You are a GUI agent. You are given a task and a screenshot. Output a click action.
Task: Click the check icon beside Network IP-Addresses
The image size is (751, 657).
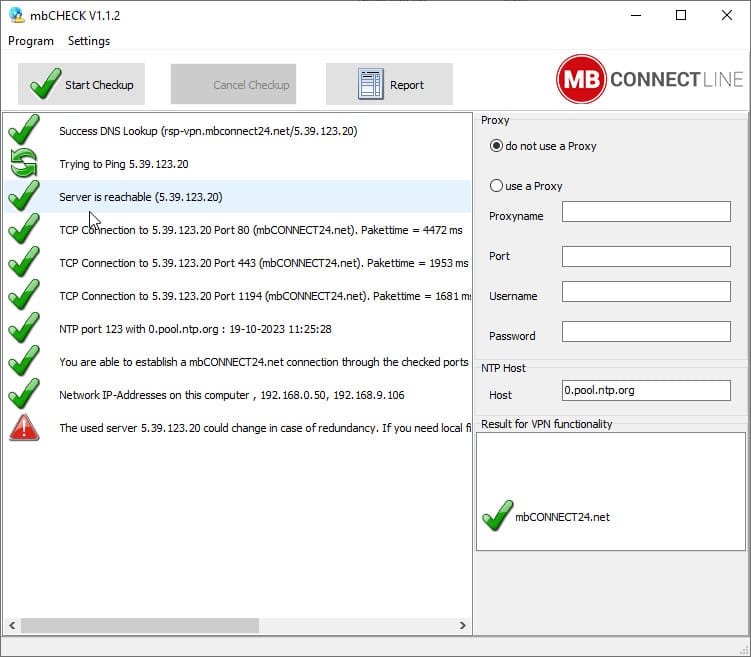(24, 394)
